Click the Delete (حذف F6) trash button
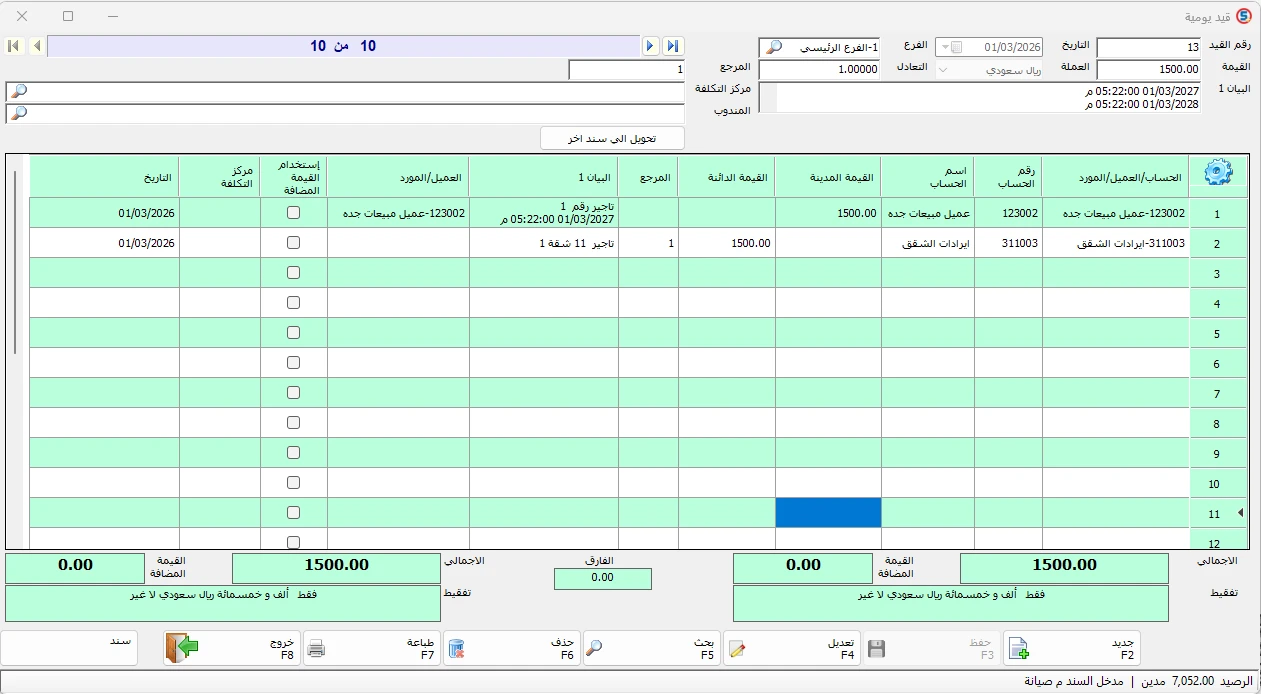This screenshot has width=1261, height=694. click(512, 648)
